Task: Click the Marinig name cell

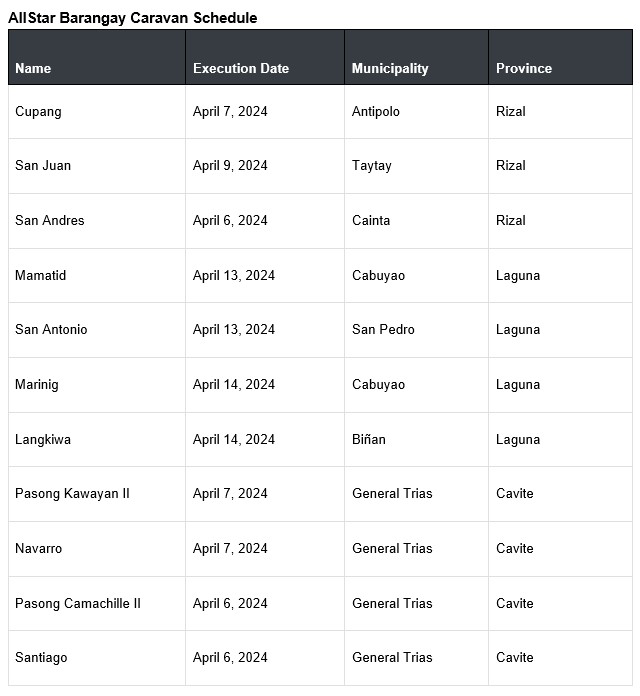Action: pyautogui.click(x=37, y=384)
